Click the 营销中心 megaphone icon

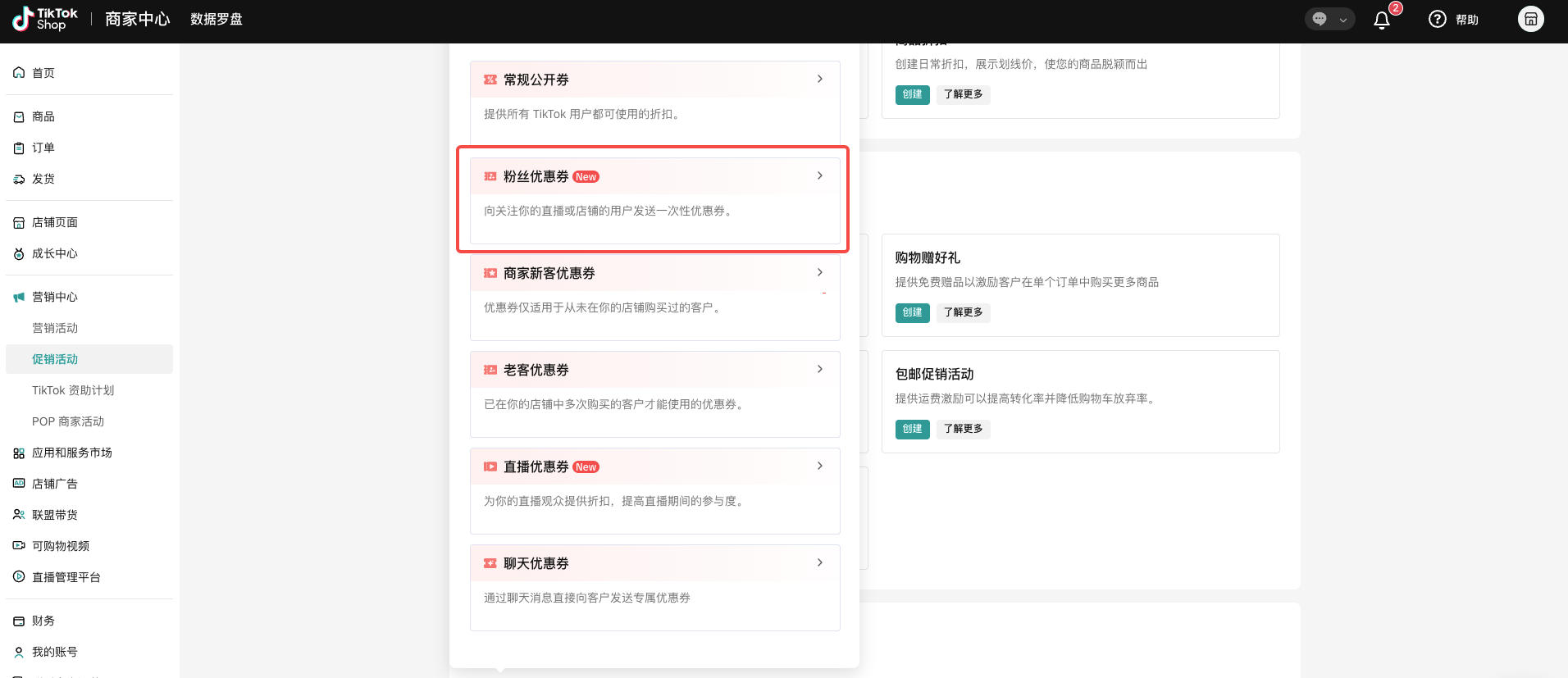click(19, 298)
